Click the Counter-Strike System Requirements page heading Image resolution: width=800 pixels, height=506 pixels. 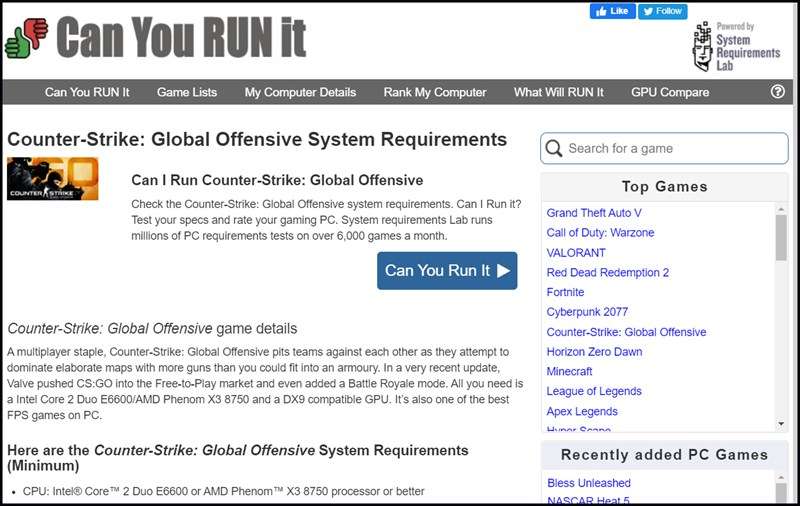coord(257,139)
